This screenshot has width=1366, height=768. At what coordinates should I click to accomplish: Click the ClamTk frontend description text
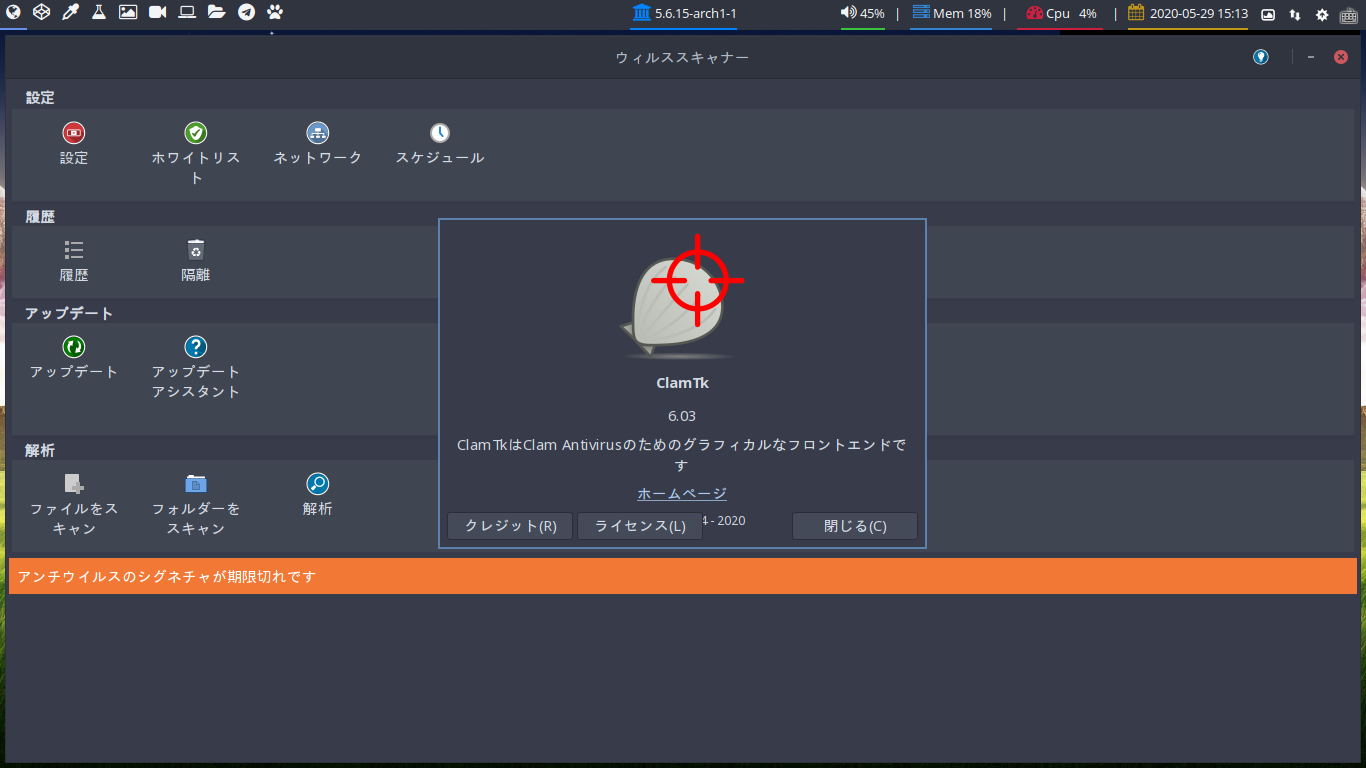pos(682,455)
